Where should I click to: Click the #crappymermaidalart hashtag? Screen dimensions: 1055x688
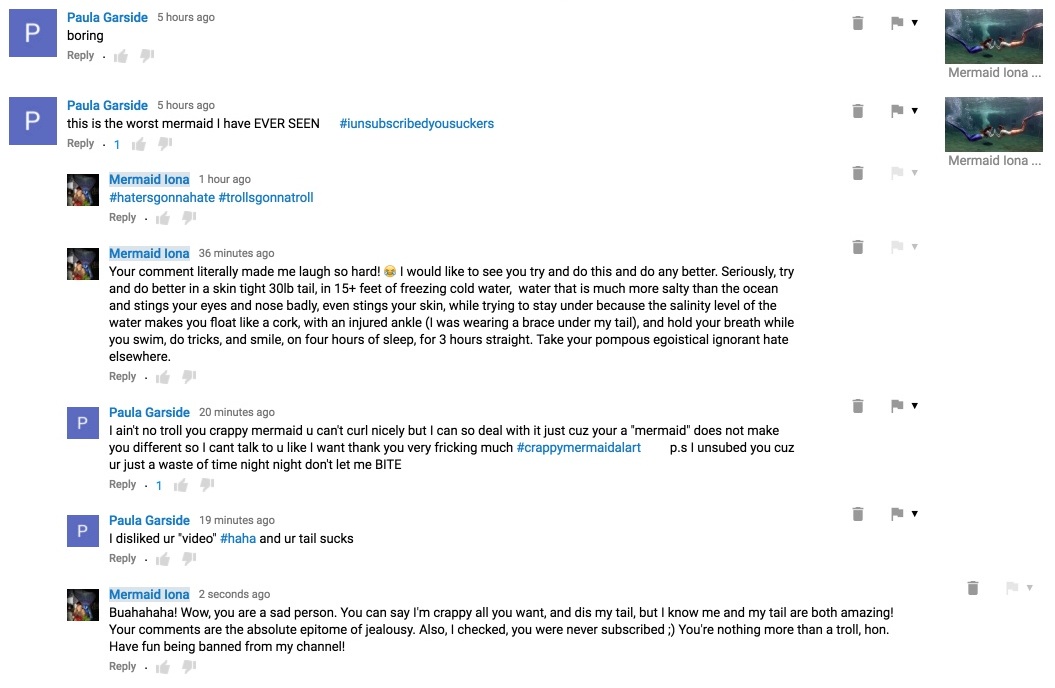578,448
